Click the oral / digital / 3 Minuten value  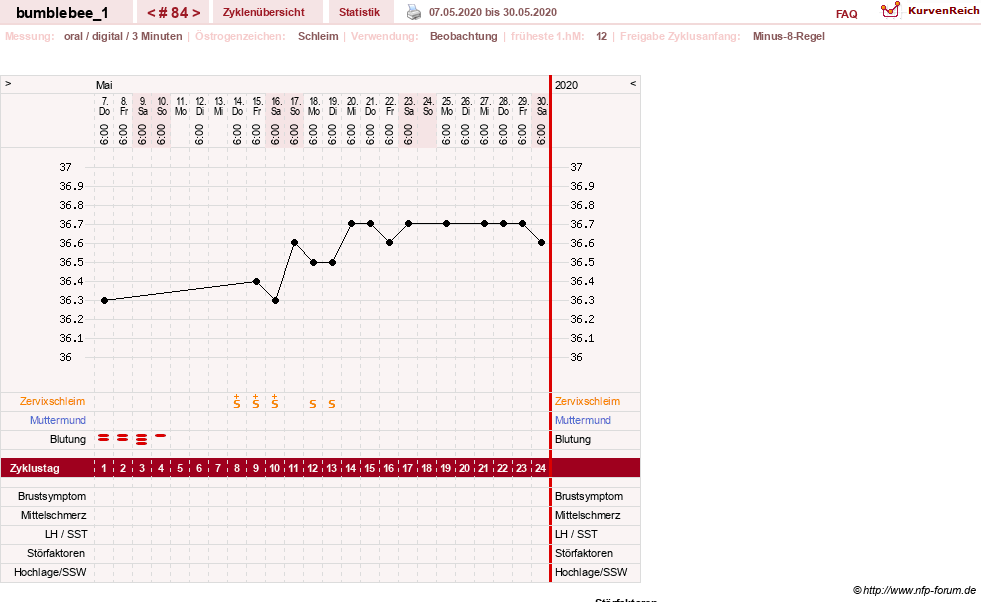pos(123,36)
